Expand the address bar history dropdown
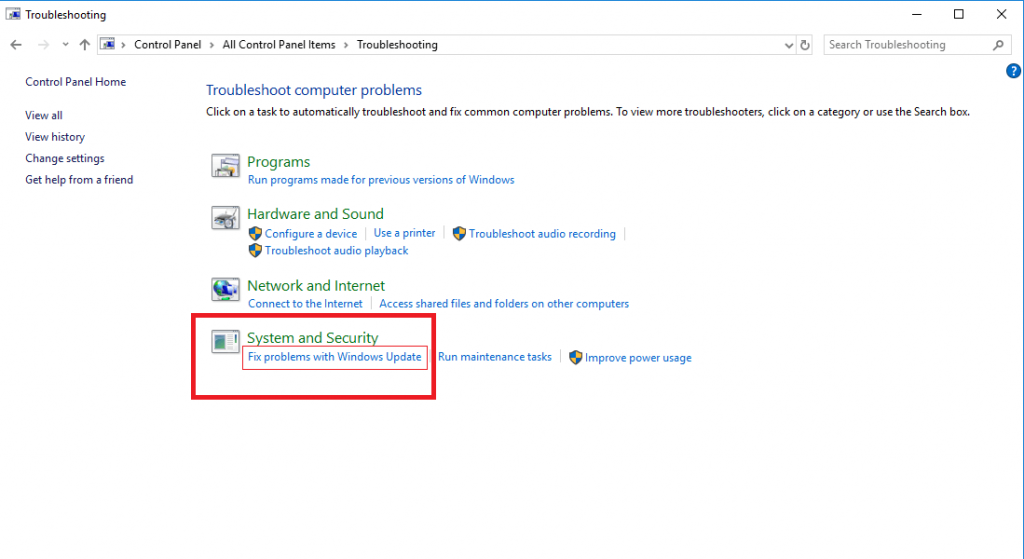This screenshot has width=1024, height=559. point(788,45)
